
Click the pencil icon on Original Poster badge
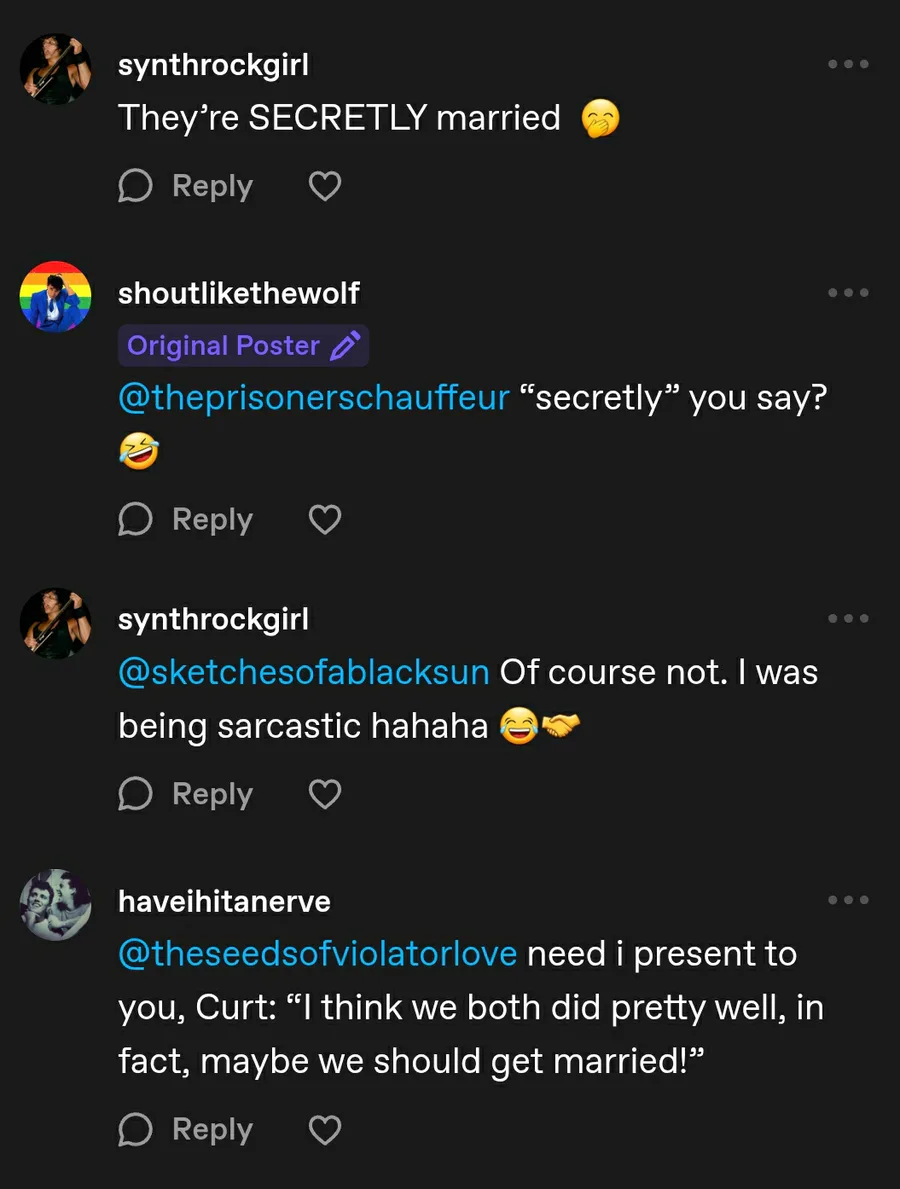345,346
